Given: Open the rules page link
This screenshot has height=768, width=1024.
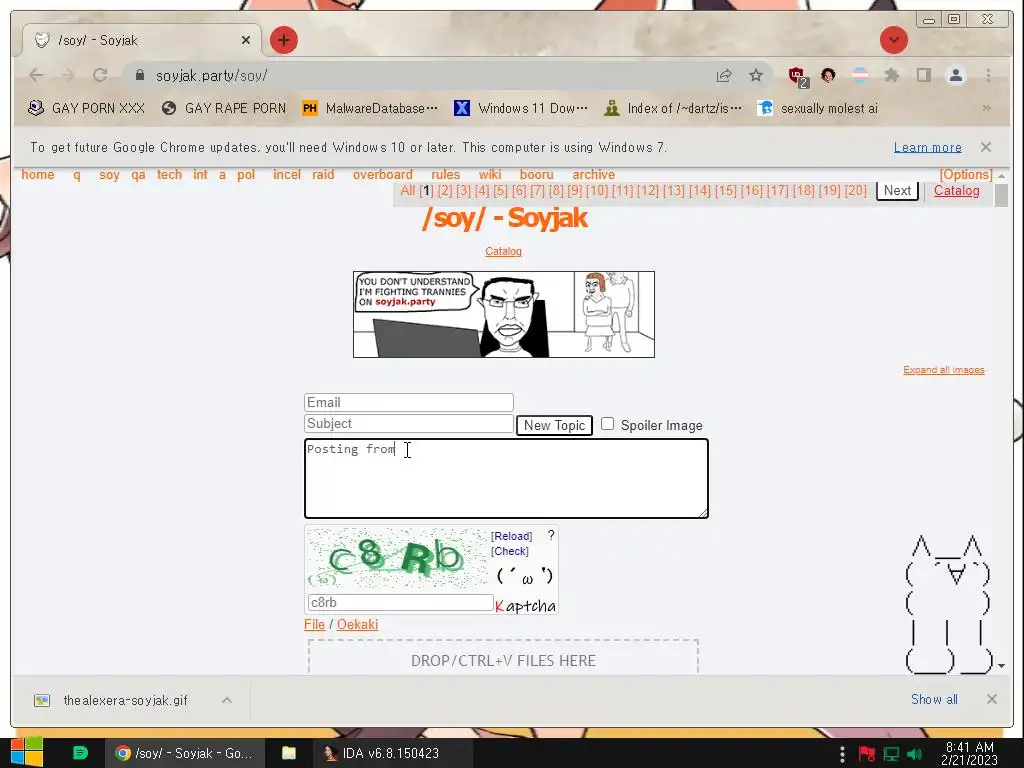Looking at the screenshot, I should [445, 174].
